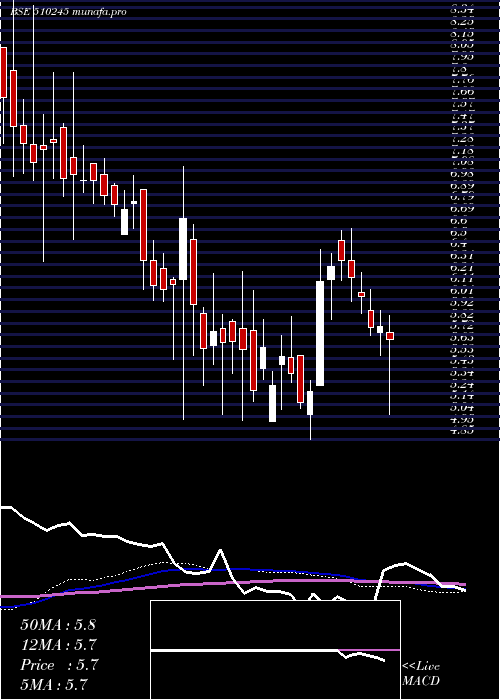This screenshot has height=700, width=500.
Task: Click the 5.92 price axis label
Action: (x=462, y=303)
